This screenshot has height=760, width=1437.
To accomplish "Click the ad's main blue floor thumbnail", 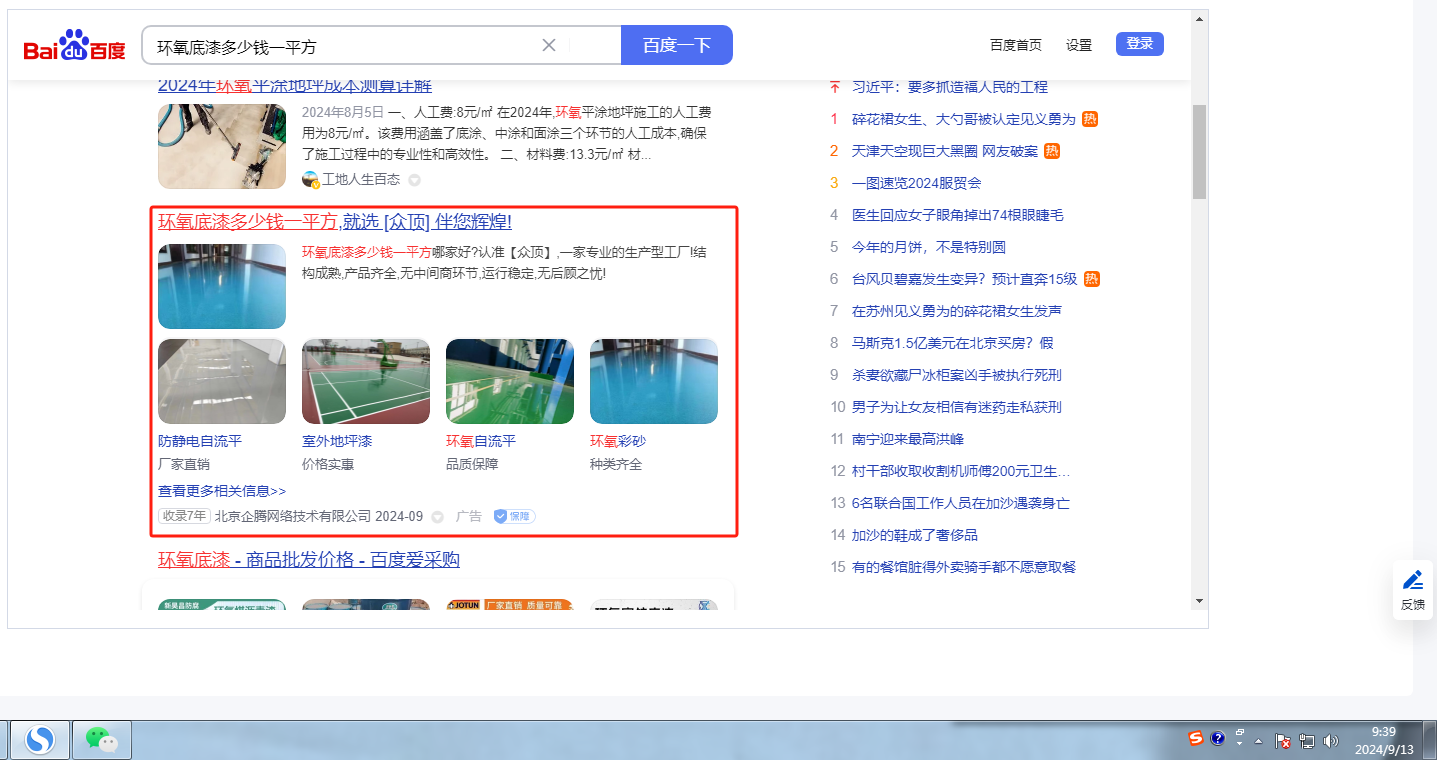I will pyautogui.click(x=222, y=286).
